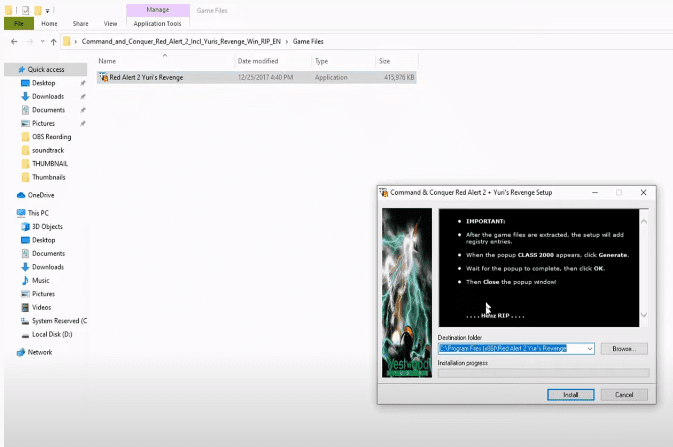
Task: Open Pictures under Quick access
Action: 43,123
